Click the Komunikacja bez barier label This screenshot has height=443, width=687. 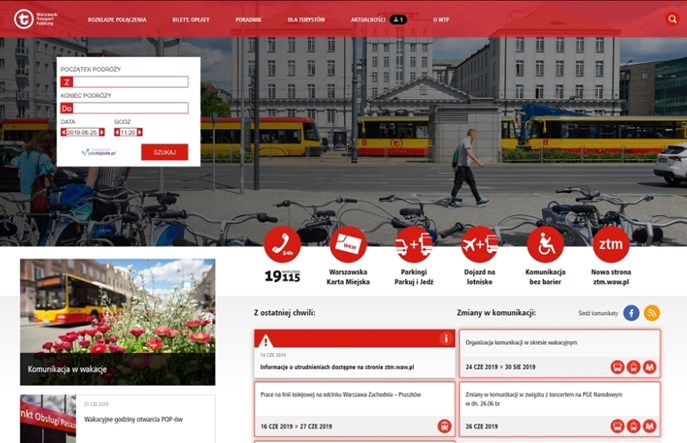pos(545,277)
